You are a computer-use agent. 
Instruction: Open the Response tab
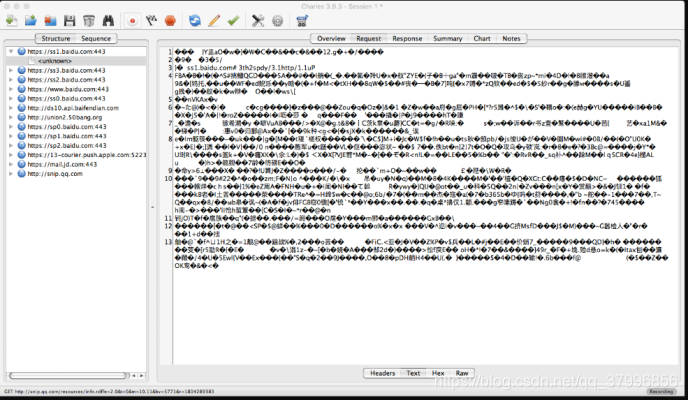click(407, 39)
